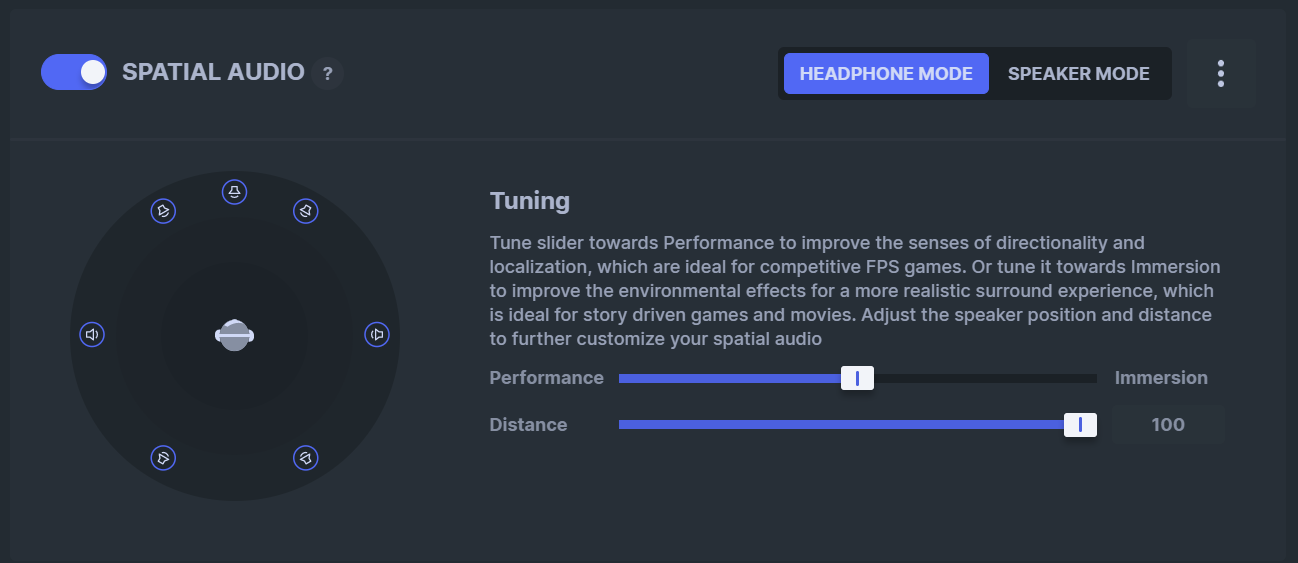This screenshot has width=1298, height=563.
Task: Click the Distance slider handle
Action: point(1080,425)
